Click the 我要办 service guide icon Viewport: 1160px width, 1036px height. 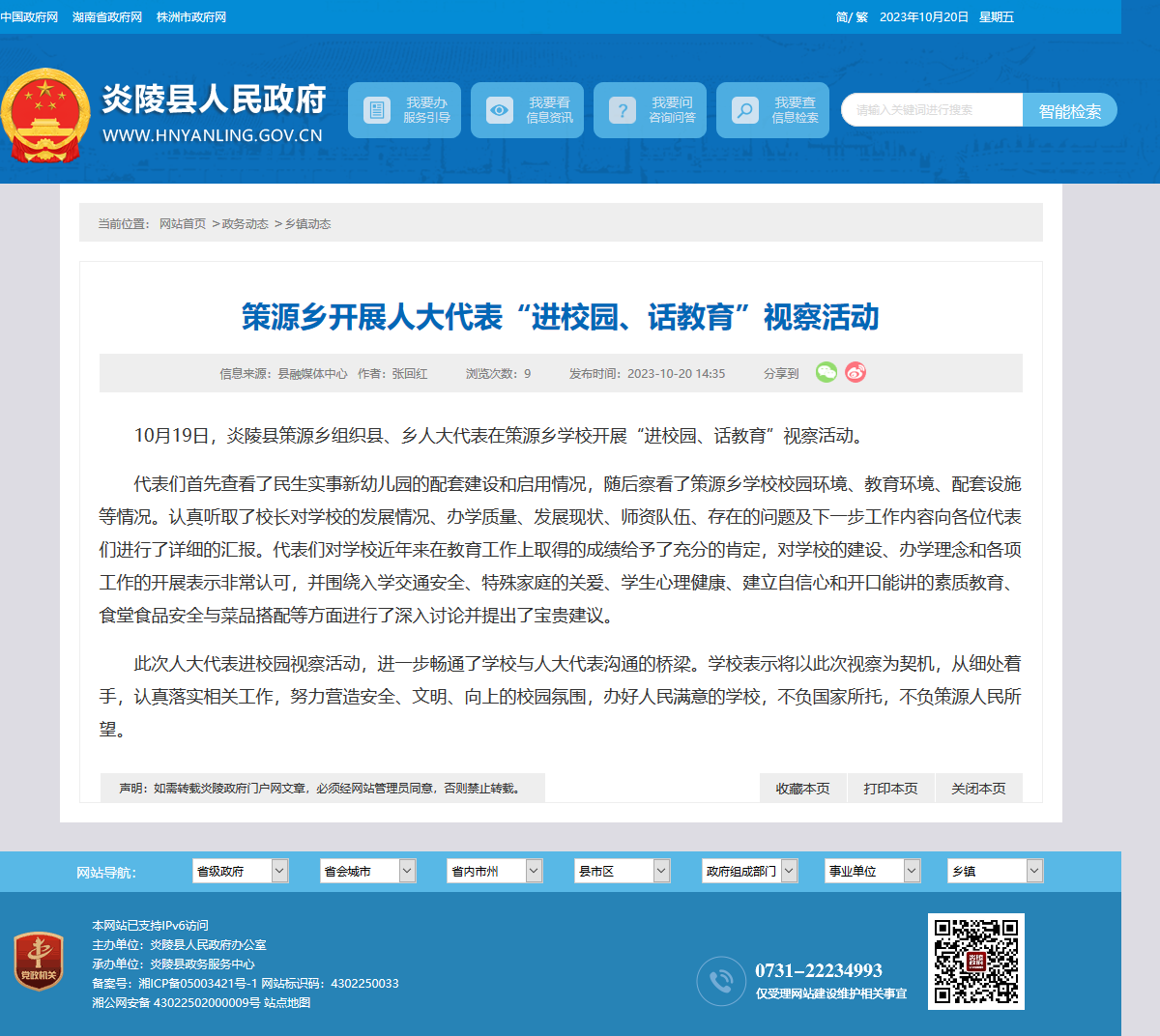coord(376,110)
